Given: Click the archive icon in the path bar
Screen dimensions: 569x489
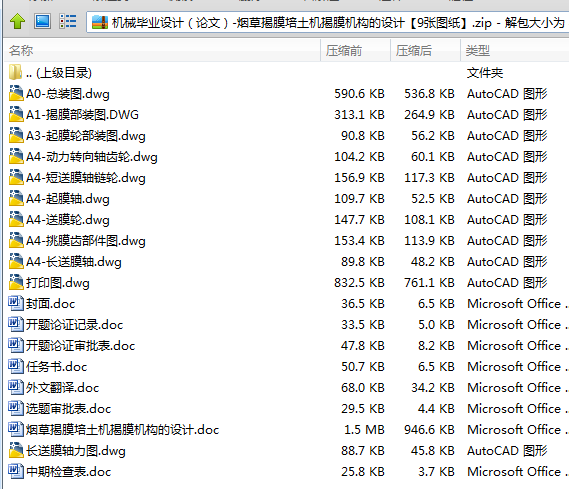Looking at the screenshot, I should click(100, 22).
